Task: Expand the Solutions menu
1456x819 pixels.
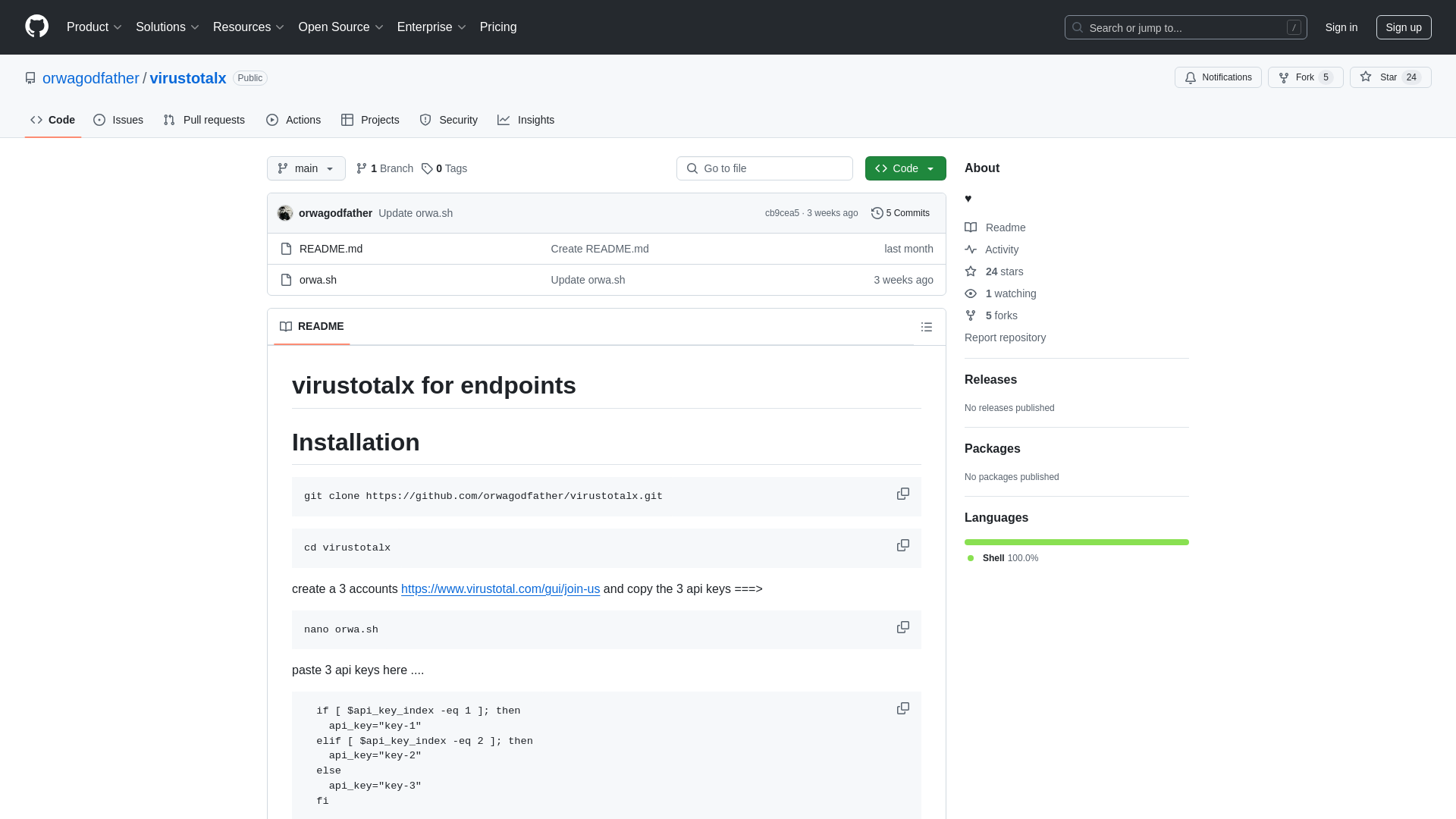Action: (167, 27)
